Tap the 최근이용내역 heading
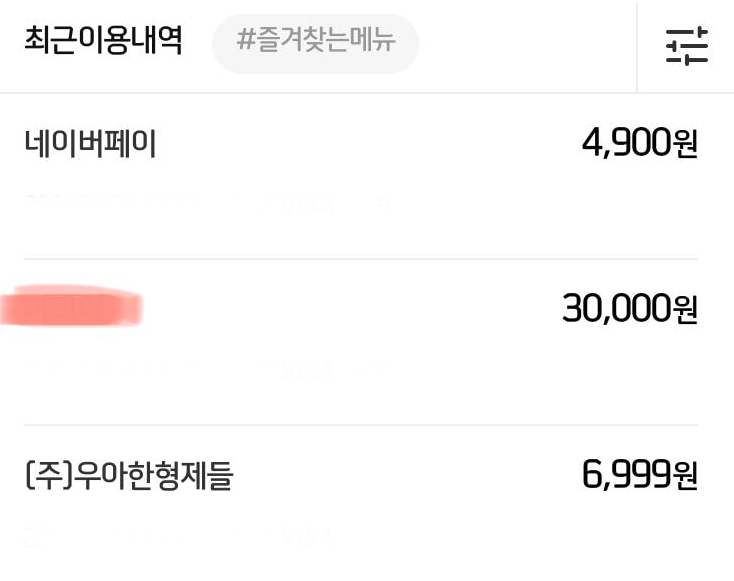 103,40
